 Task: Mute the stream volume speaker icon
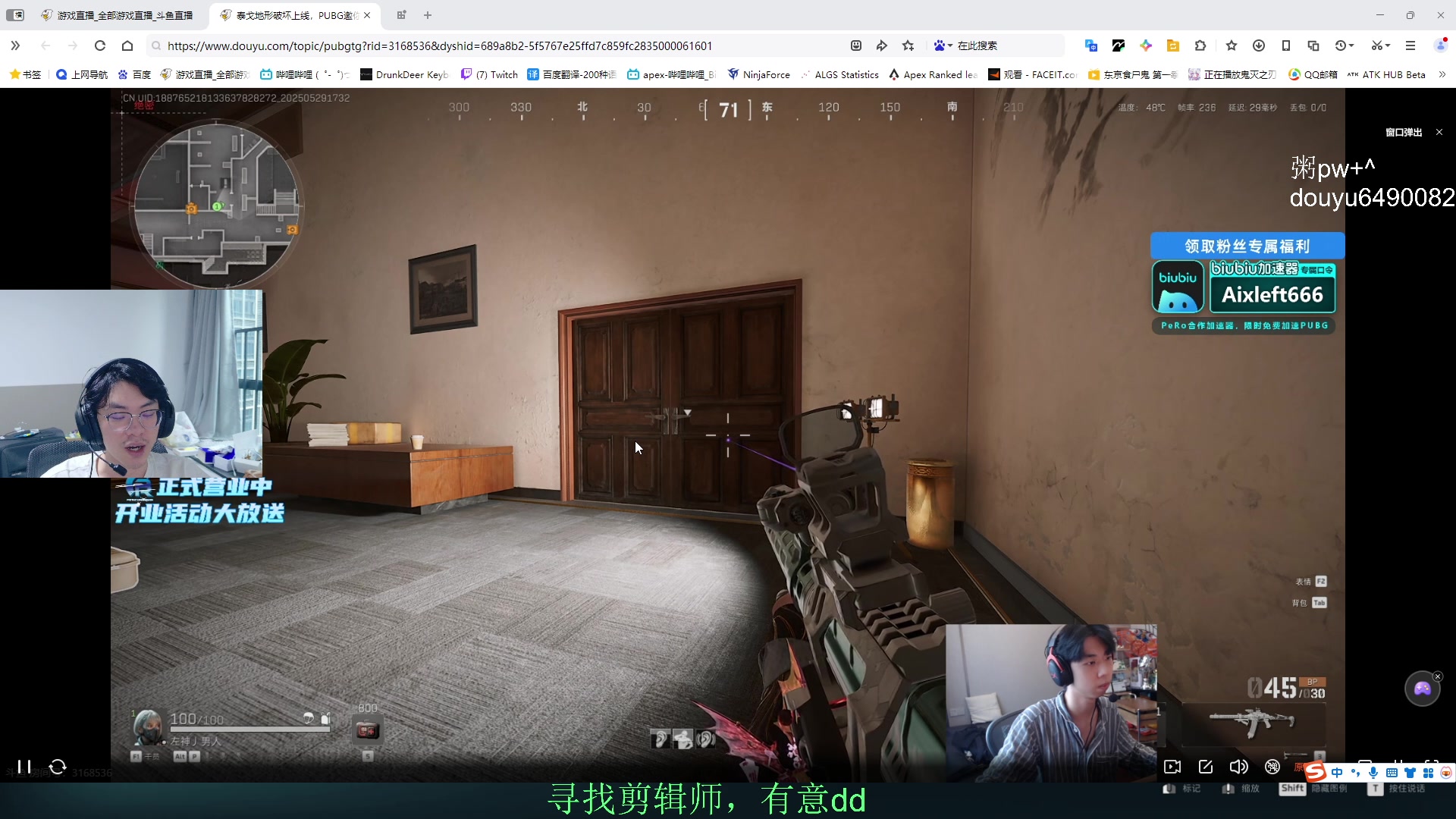tap(1238, 767)
